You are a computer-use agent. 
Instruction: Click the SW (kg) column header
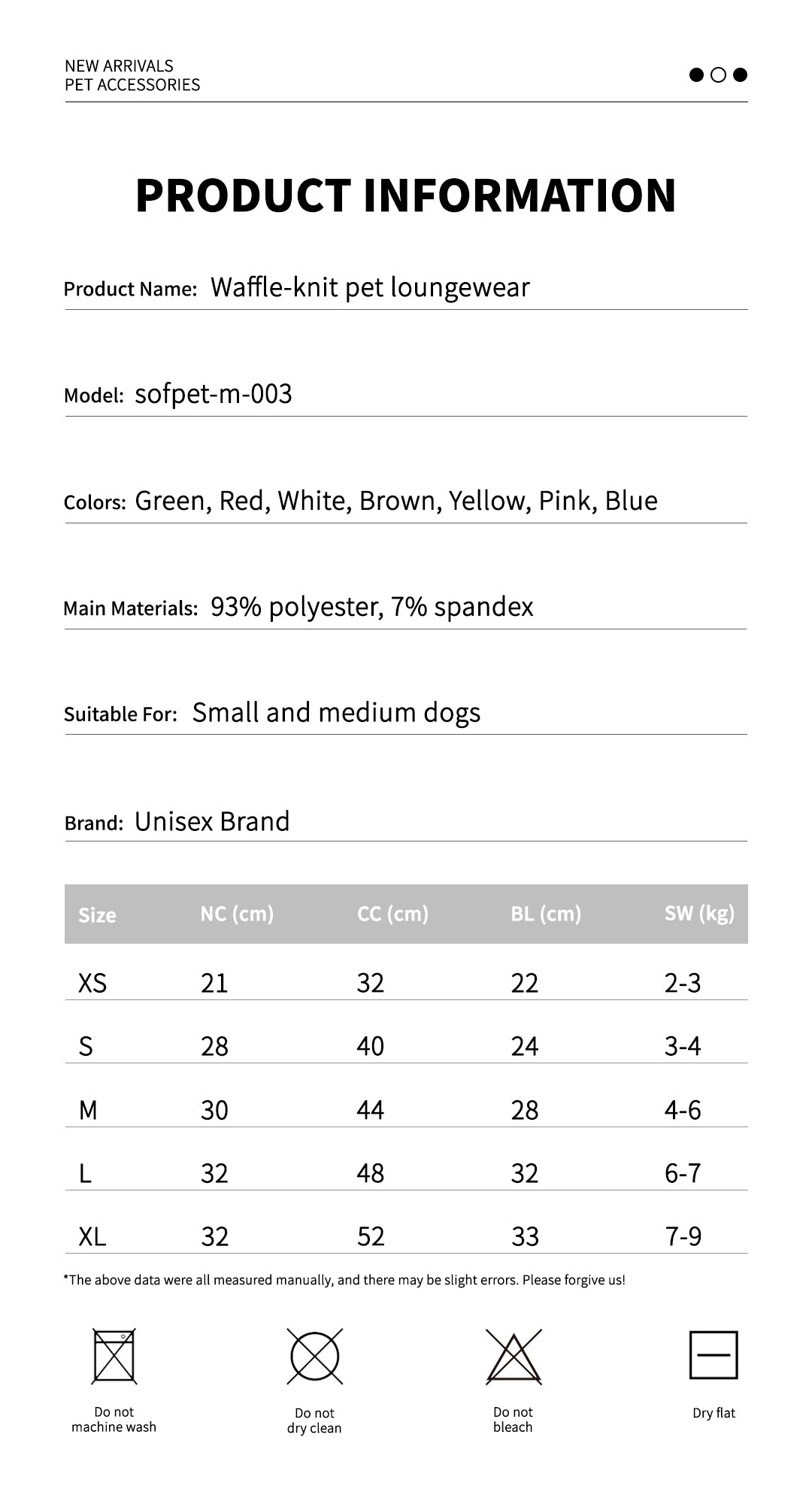click(x=699, y=914)
